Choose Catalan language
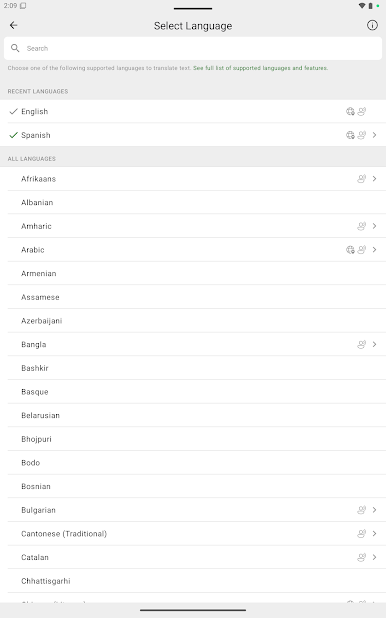Viewport: 386px width, 618px height. 193,557
